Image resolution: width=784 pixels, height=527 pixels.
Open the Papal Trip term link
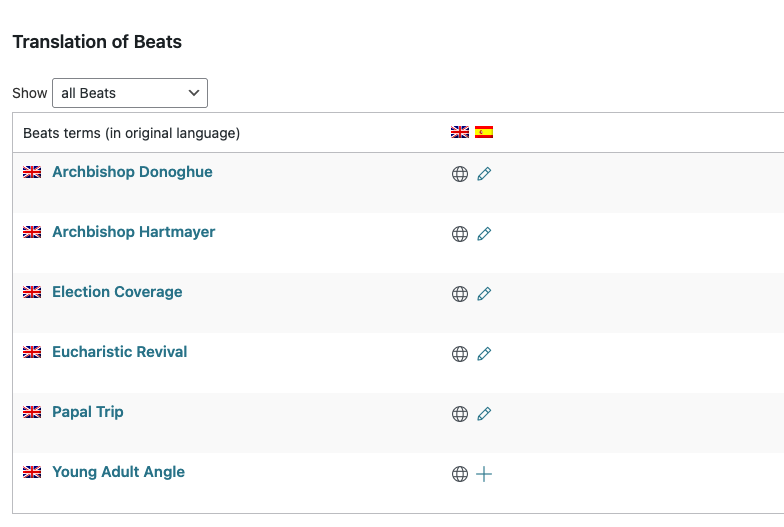[88, 412]
